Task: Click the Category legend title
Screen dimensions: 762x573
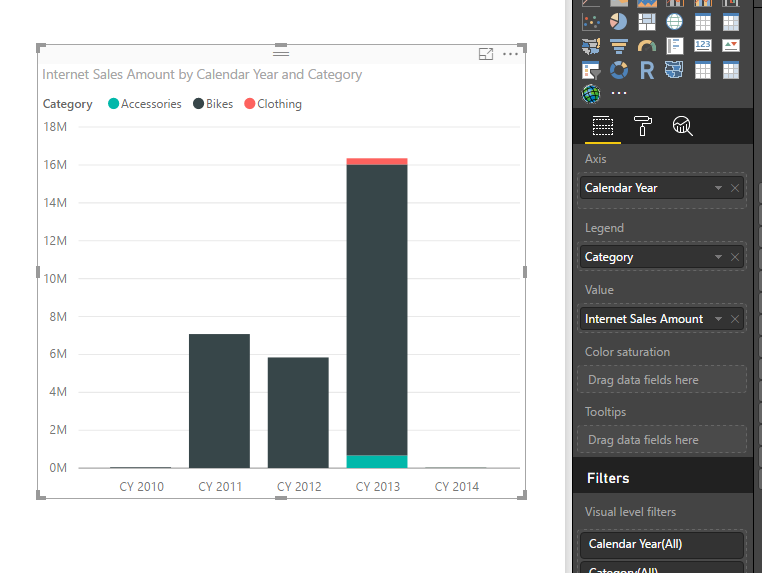Action: pos(68,104)
